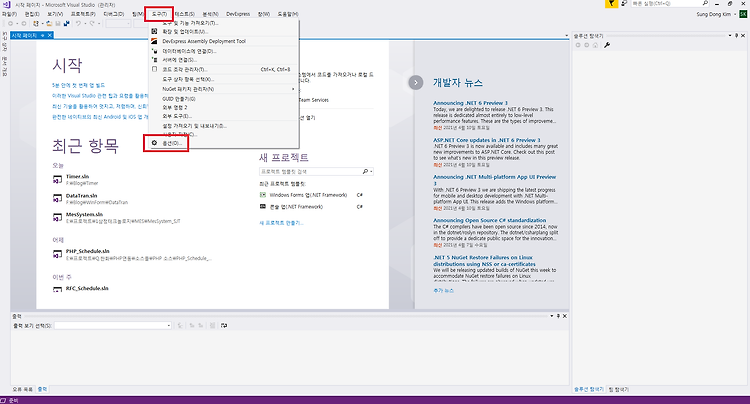Open the 프로젝트(P) menu
Viewport: 750px width, 404px height.
(83, 14)
